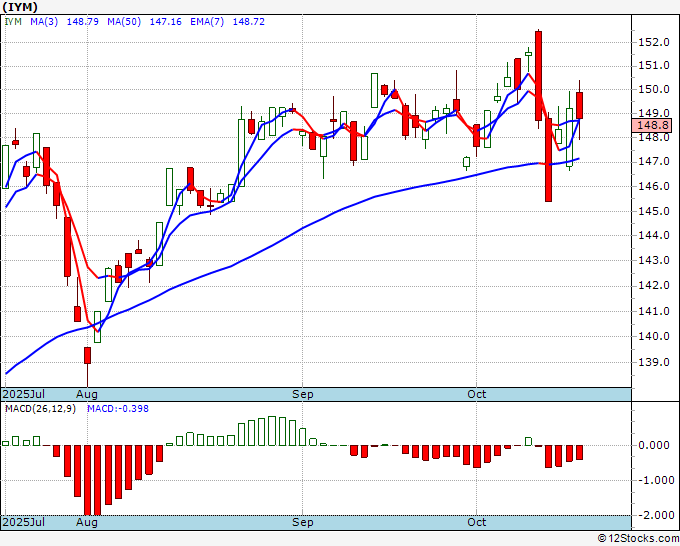Screen dimensions: 680x546
Task: Click the 152.0 price axis label
Action: pyautogui.click(x=654, y=42)
